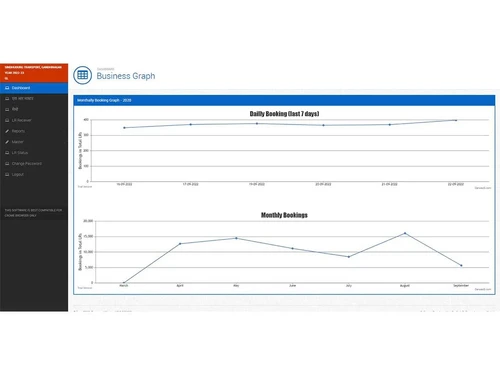
Task: Click the Daily Booking (last 7 days) chart title
Action: [x=284, y=114]
